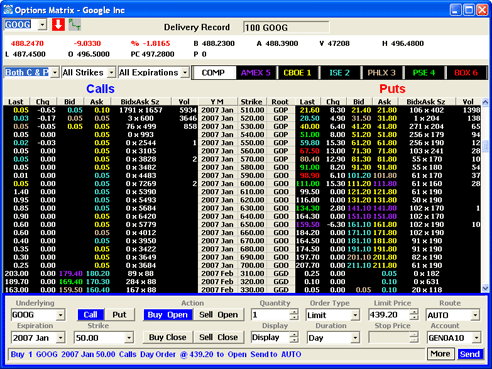Image resolution: width=492 pixels, height=369 pixels.
Task: Open the Both C & P dropdown
Action: [x=55, y=72]
